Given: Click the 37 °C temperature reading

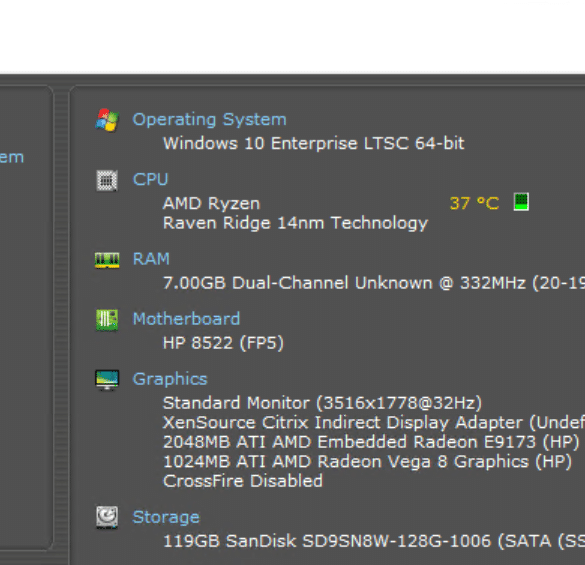Looking at the screenshot, I should [474, 203].
